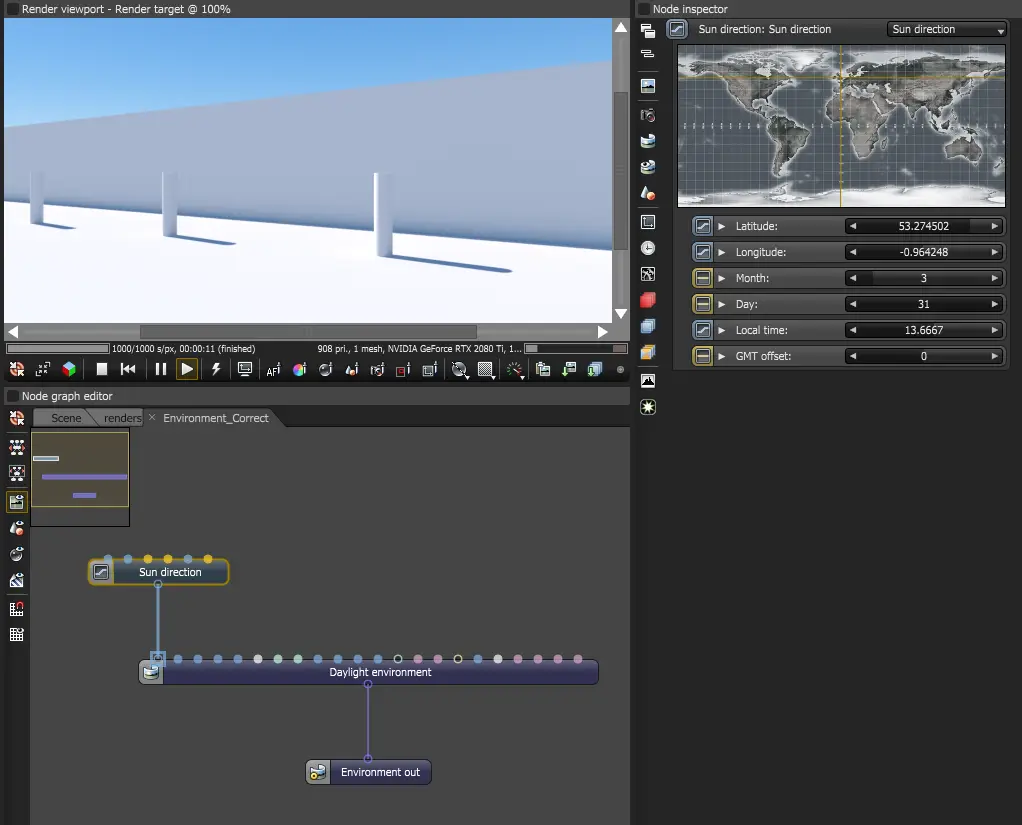
Task: Click collapse all nodes icon in Node inspector
Action: pos(648,53)
